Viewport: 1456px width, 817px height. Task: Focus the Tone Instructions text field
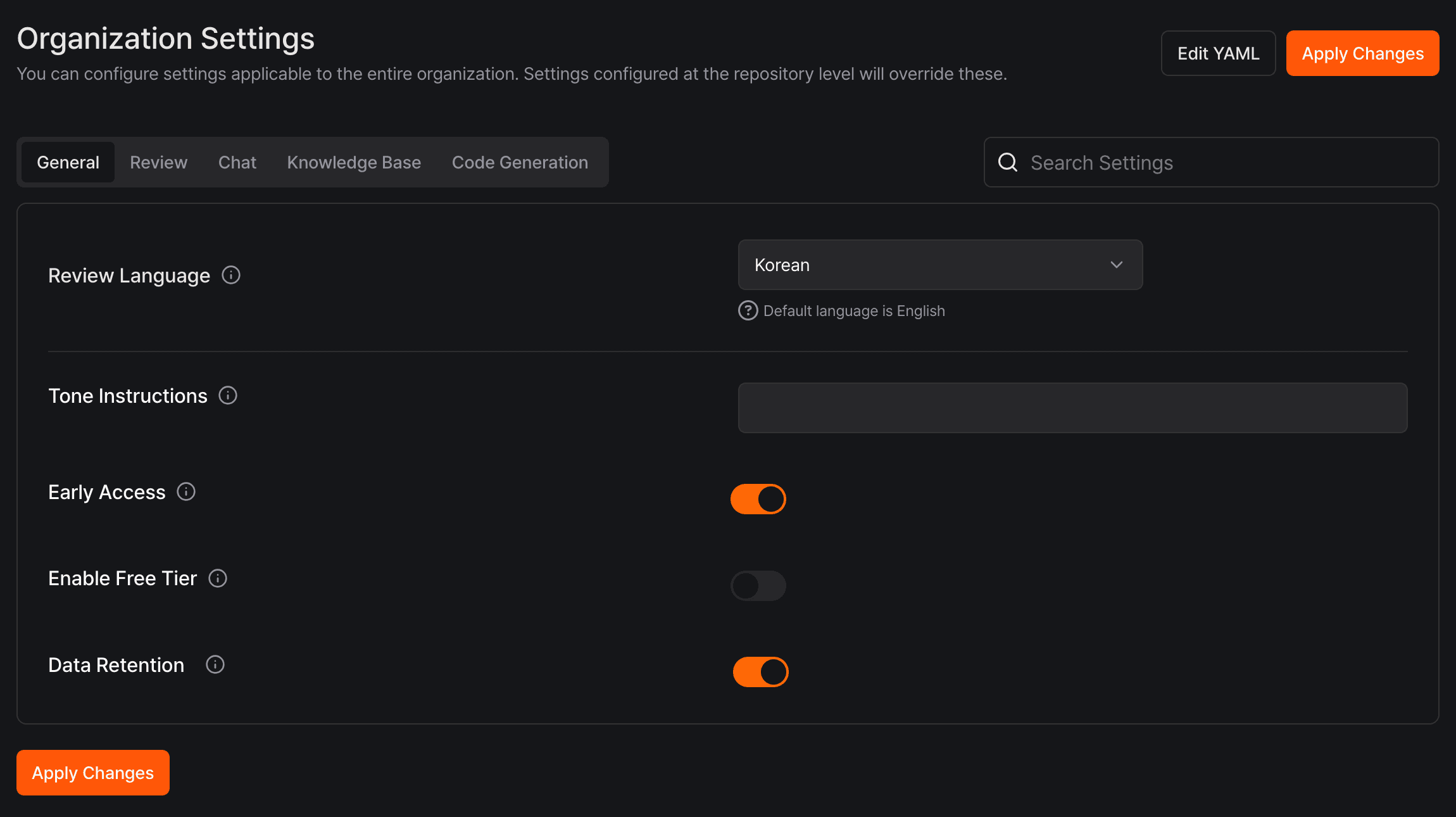coord(1072,408)
